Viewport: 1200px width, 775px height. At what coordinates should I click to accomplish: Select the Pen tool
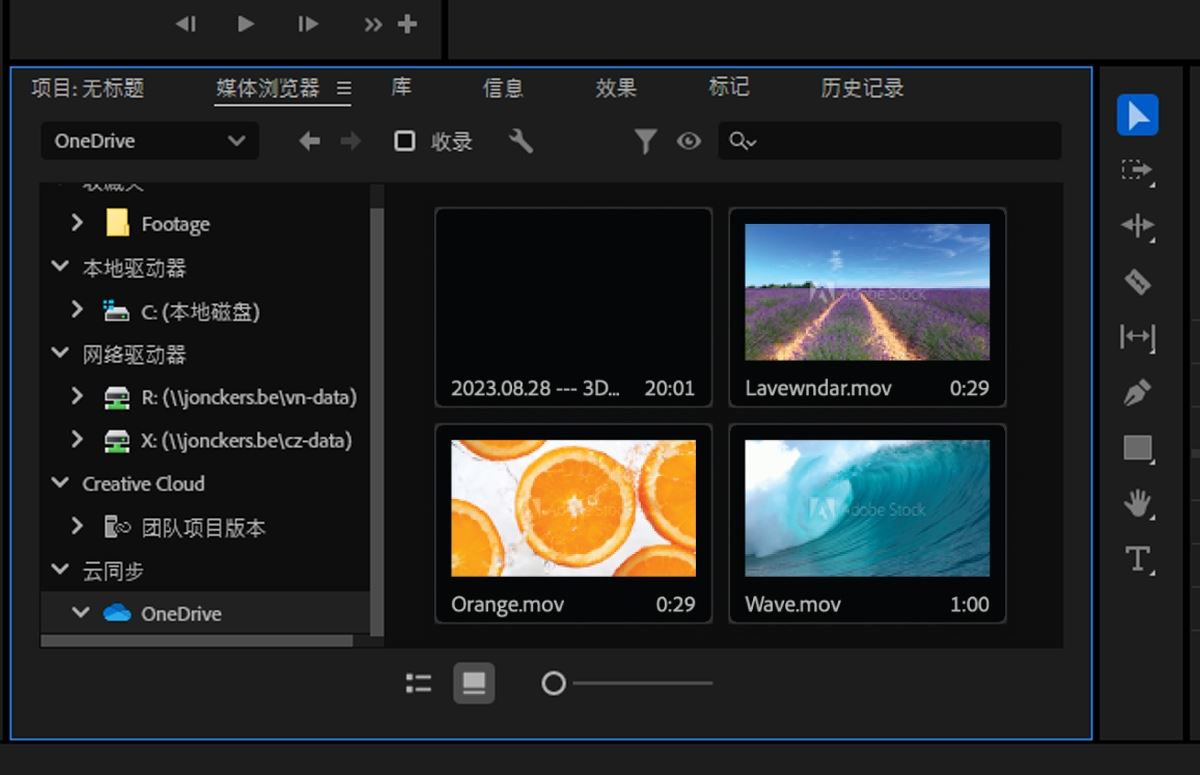click(1137, 393)
